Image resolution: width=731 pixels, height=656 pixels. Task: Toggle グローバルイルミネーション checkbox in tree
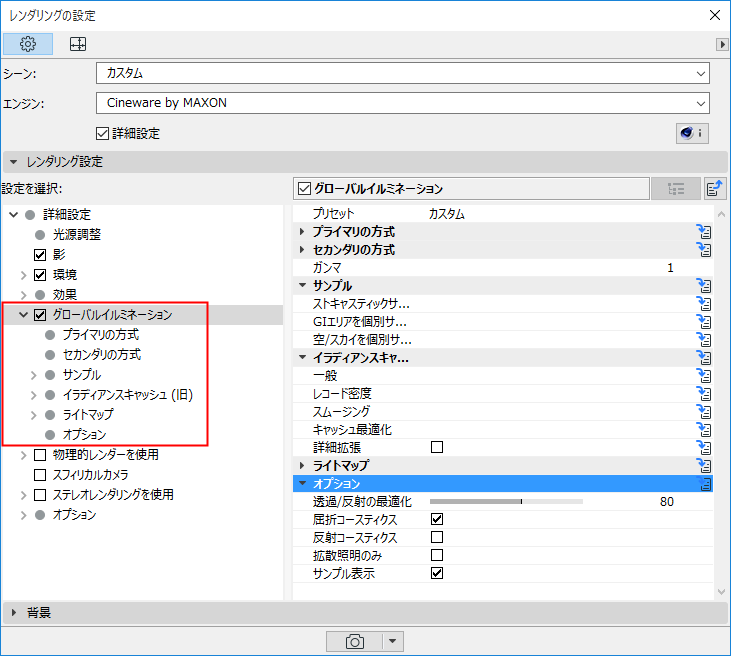click(40, 315)
